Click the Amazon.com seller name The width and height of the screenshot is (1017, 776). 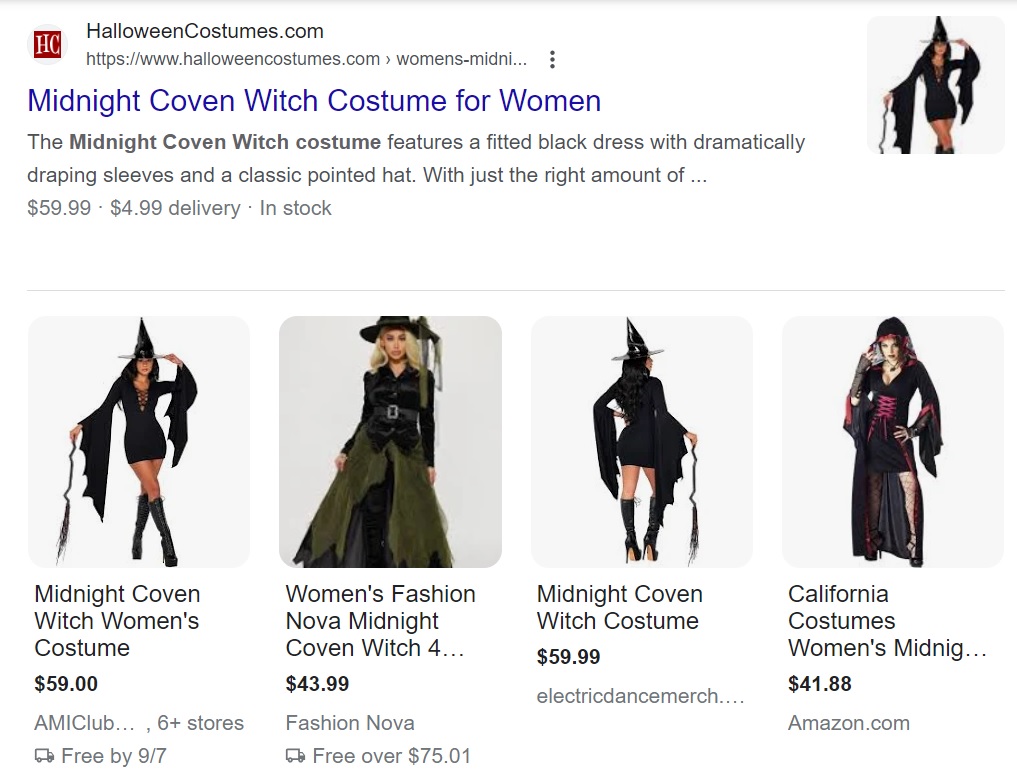pos(848,723)
